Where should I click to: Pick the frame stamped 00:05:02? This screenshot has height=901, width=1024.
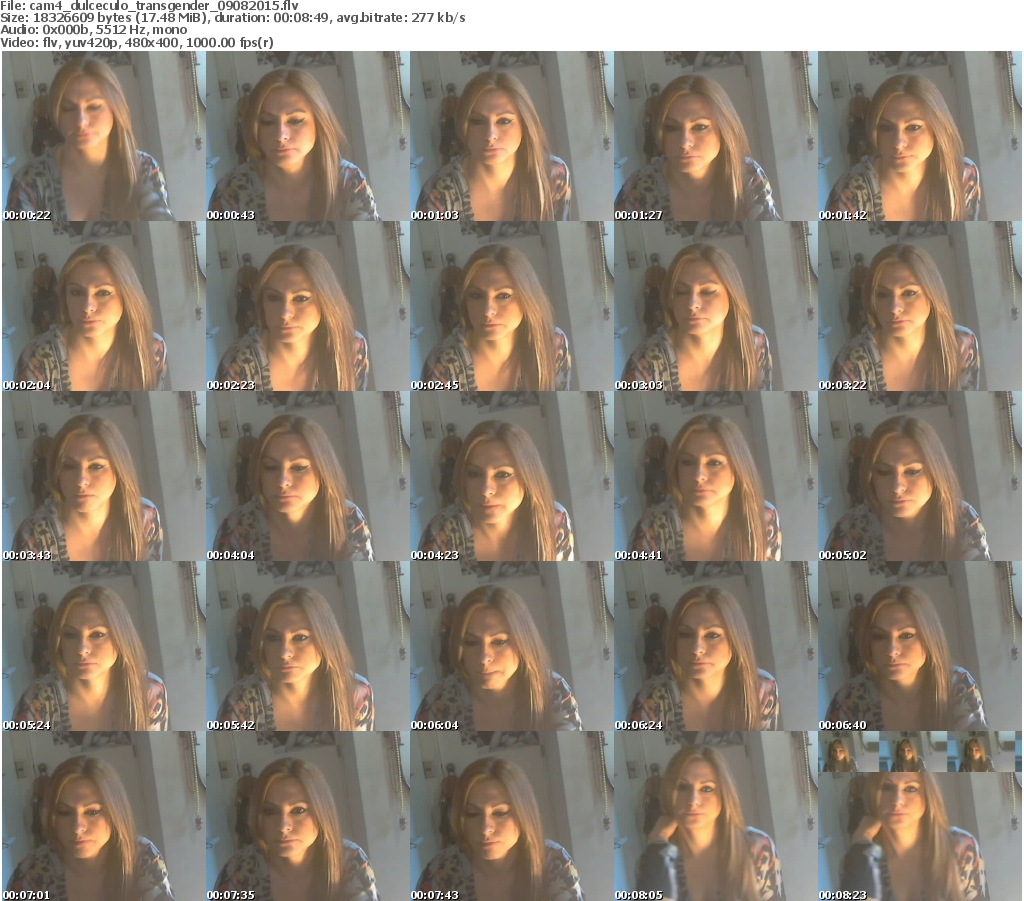[x=920, y=476]
